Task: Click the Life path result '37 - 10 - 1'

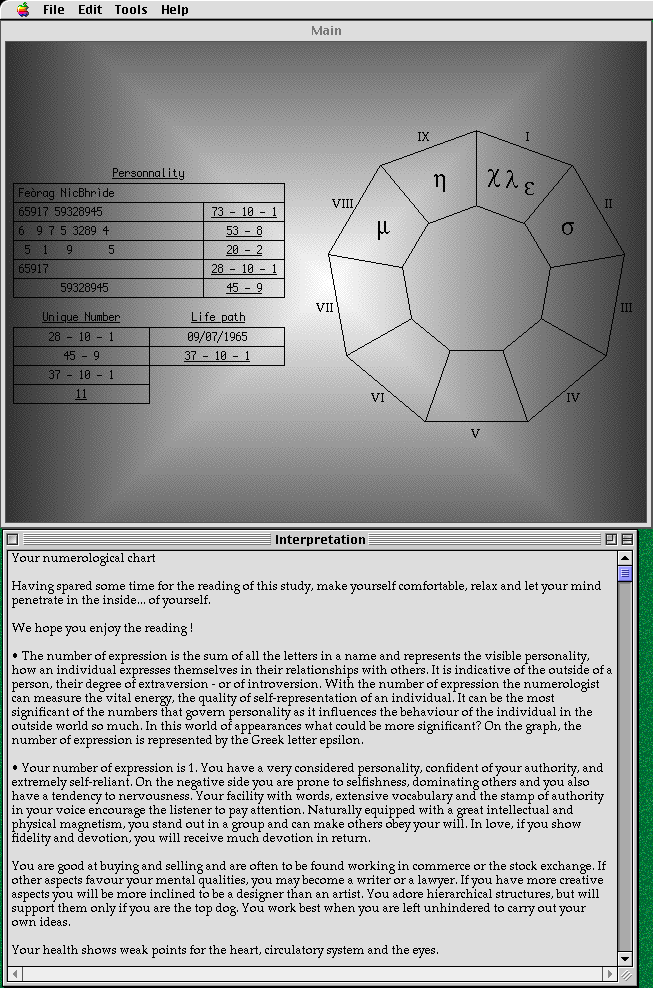Action: point(217,355)
